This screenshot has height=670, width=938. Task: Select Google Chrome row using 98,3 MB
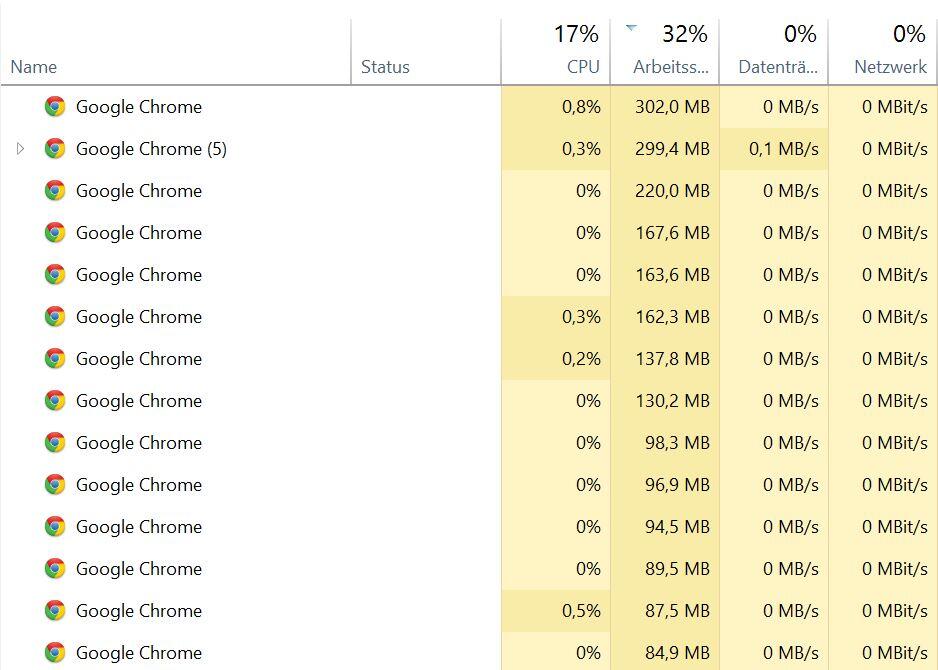(x=469, y=442)
